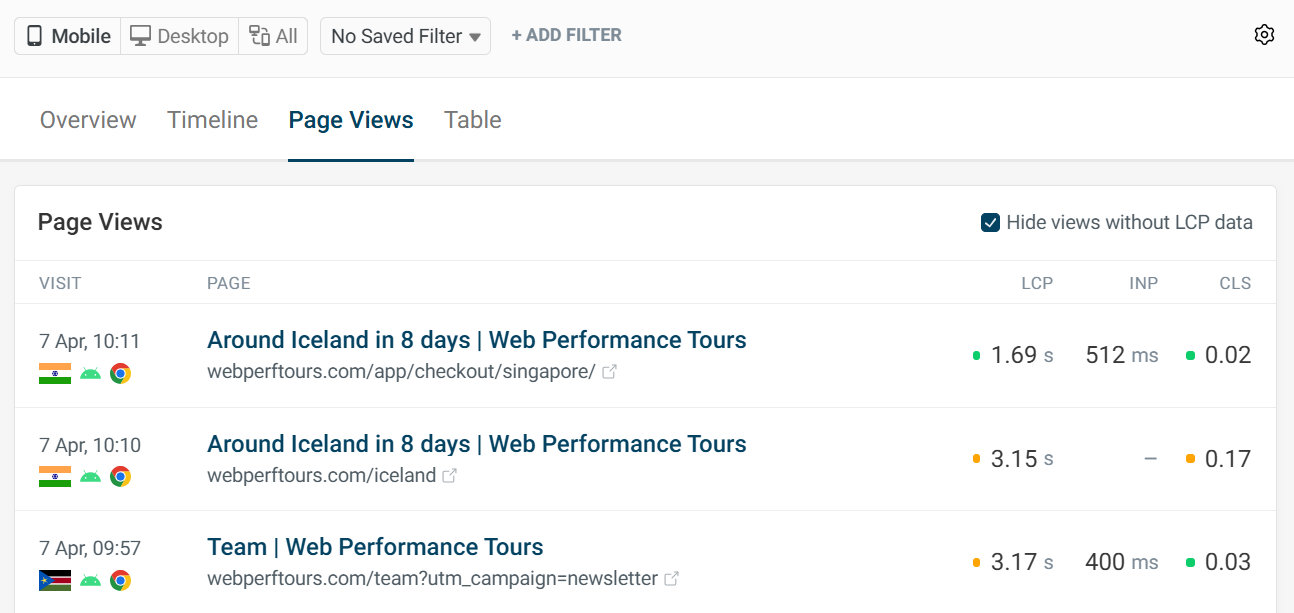Switch the device filter to Desktop
1294x613 pixels.
point(178,35)
